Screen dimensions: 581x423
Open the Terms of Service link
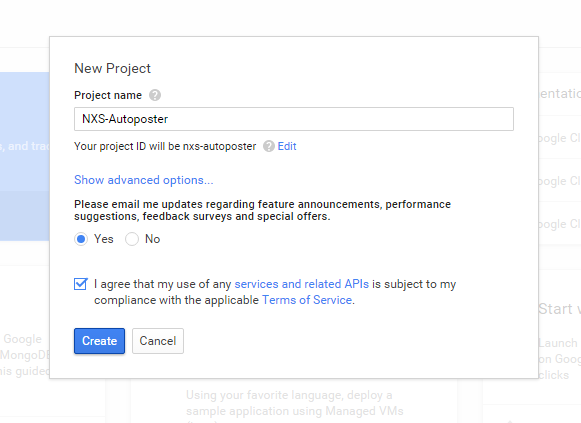[x=307, y=300]
